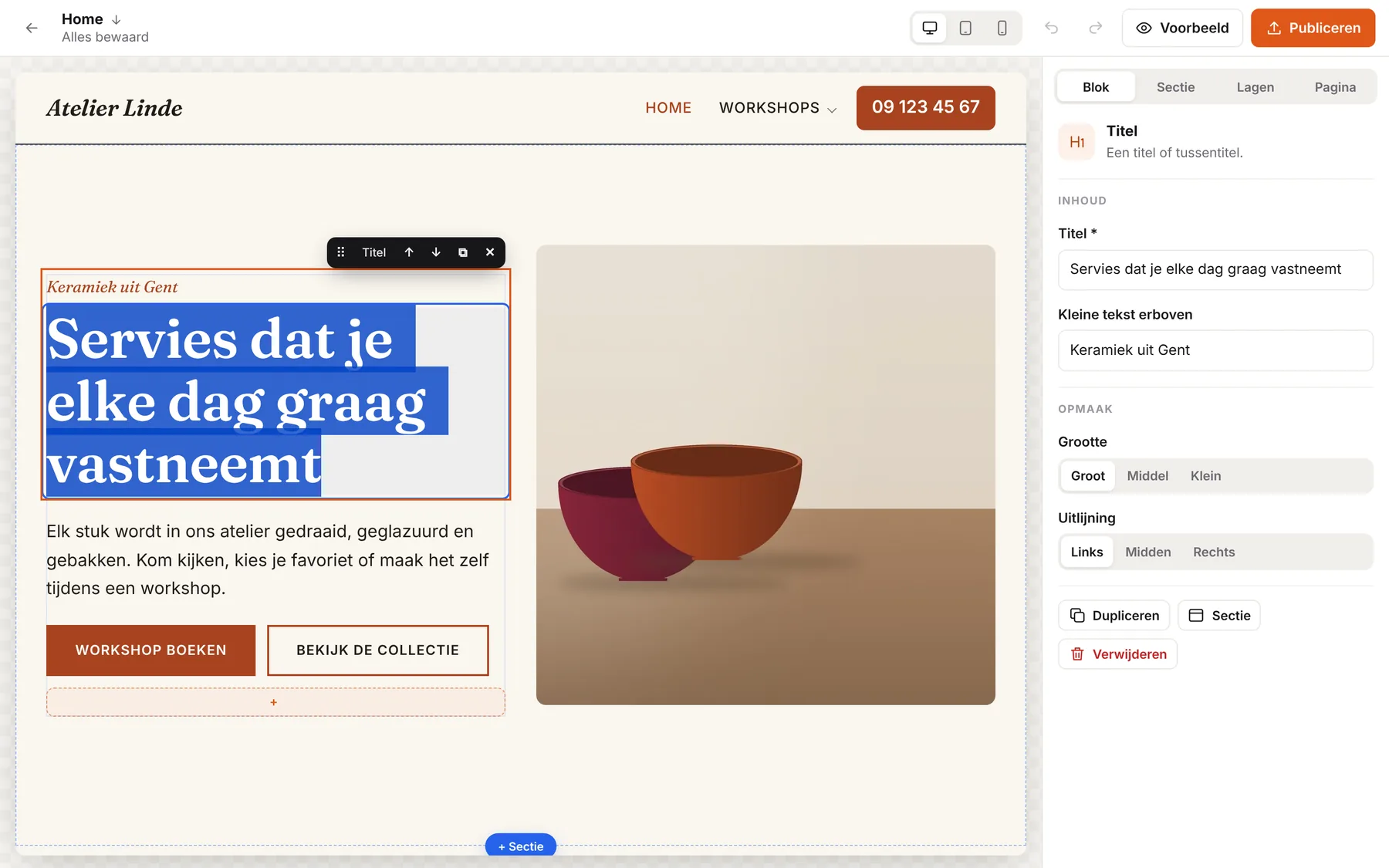This screenshot has width=1389, height=868.
Task: Switch to desktop preview mode
Action: point(930,28)
